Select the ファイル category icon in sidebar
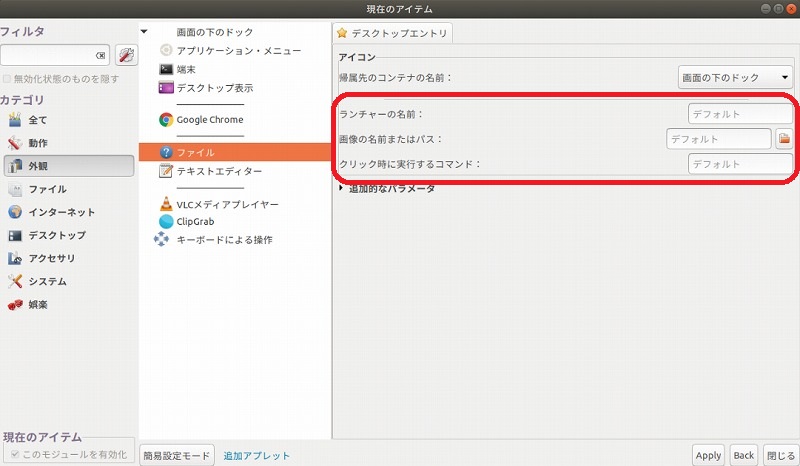 click(15, 189)
